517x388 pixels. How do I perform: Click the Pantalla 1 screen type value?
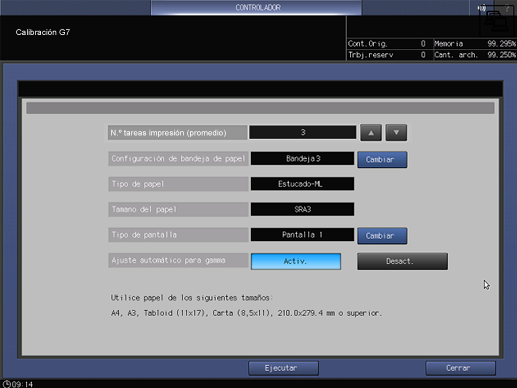click(302, 235)
